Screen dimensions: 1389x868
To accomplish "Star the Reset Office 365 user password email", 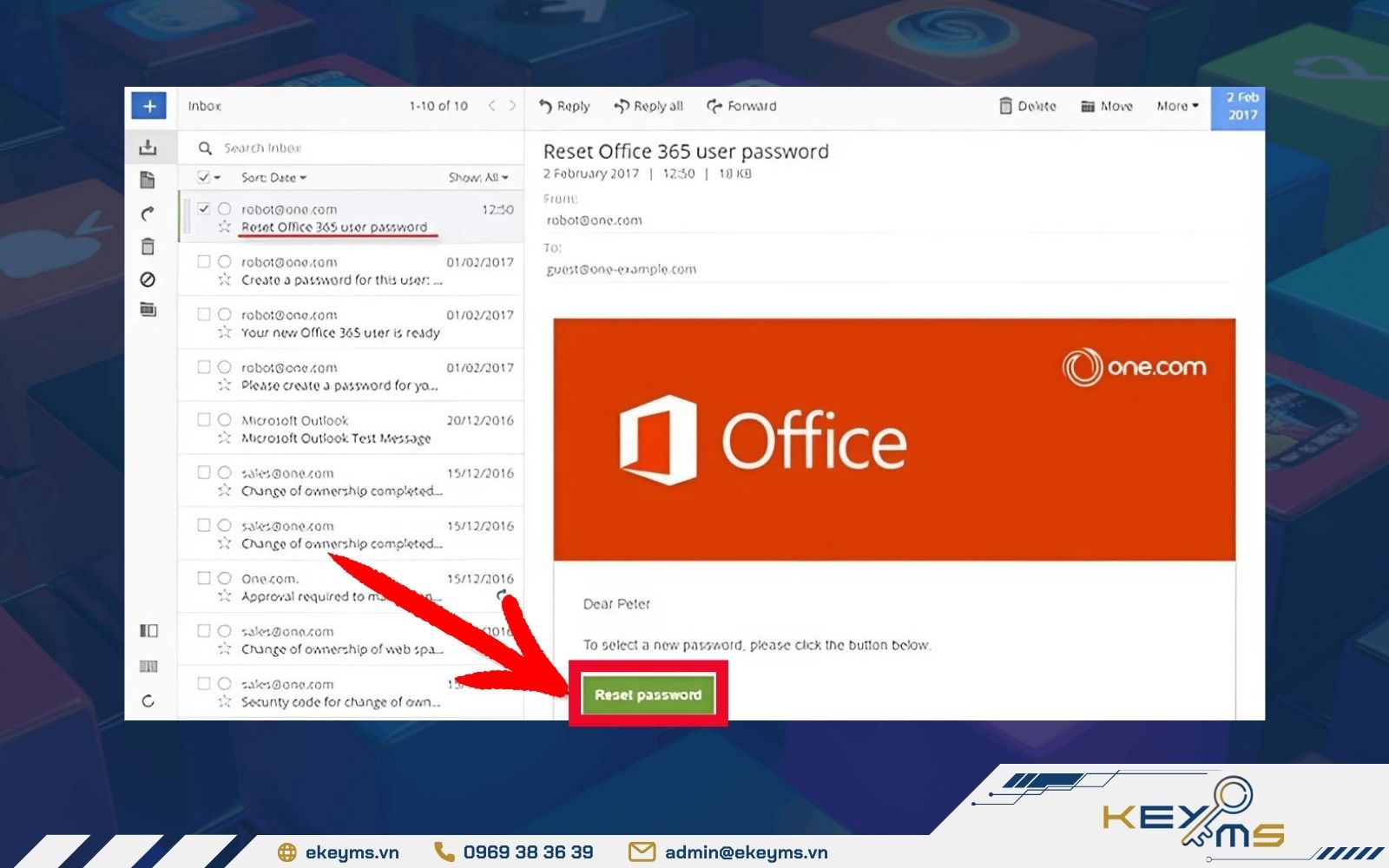I will [x=224, y=227].
